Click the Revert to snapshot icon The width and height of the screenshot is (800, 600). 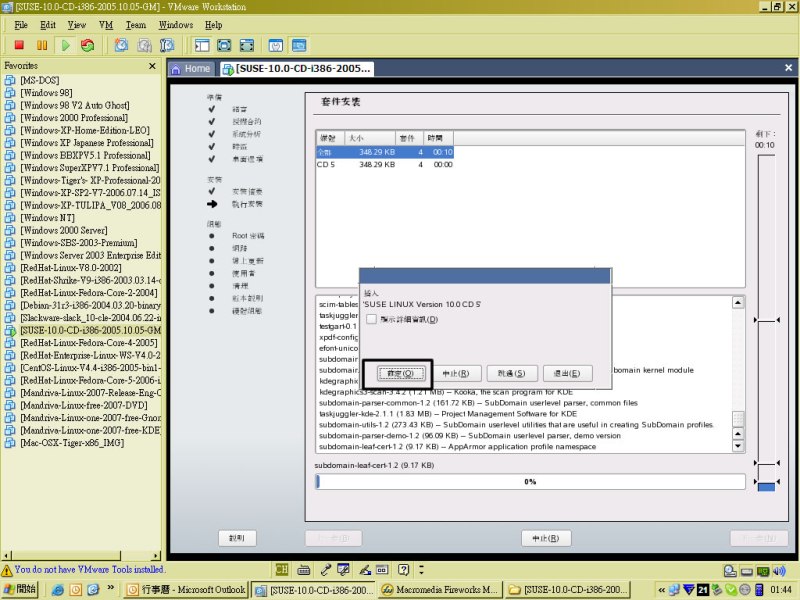pyautogui.click(x=144, y=45)
